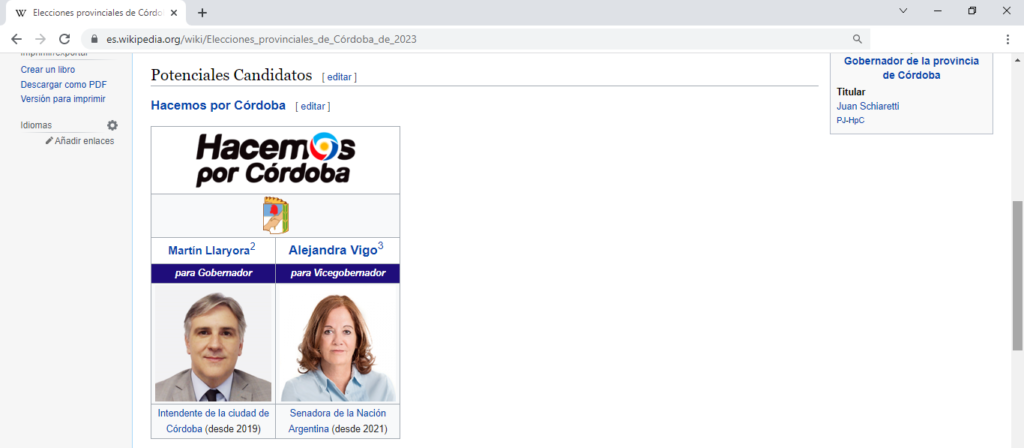Open Versión para imprimir link
Image resolution: width=1024 pixels, height=448 pixels.
63,99
